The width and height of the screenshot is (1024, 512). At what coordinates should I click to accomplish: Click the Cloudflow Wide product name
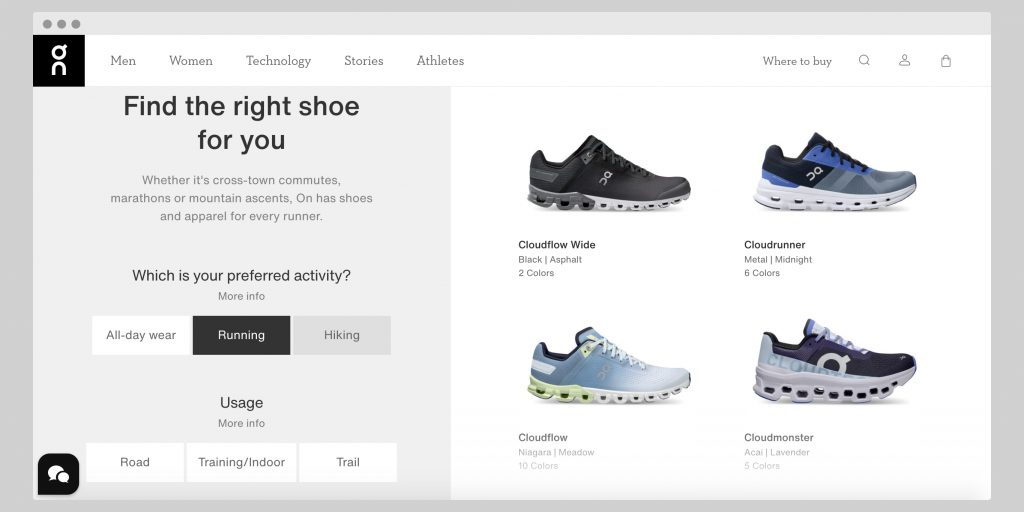coord(557,245)
